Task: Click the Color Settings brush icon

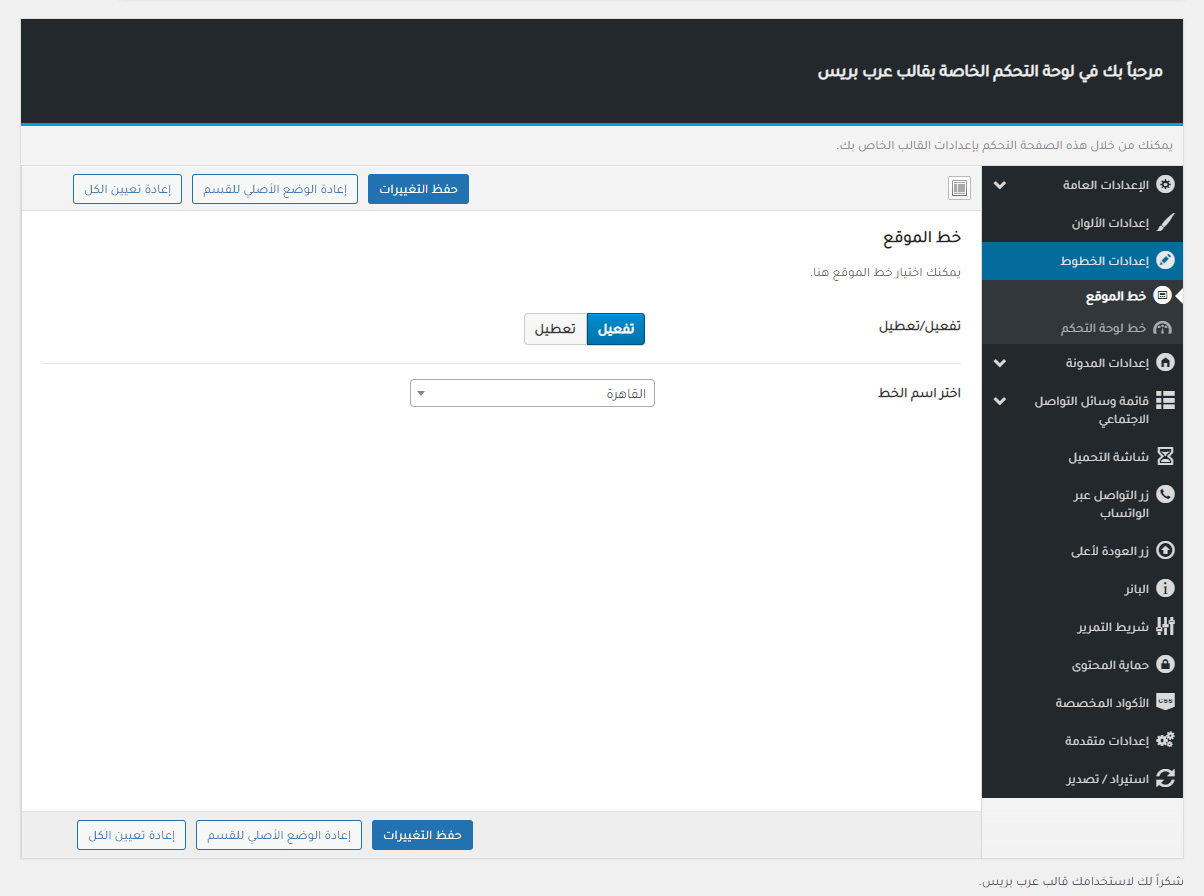Action: (1164, 223)
